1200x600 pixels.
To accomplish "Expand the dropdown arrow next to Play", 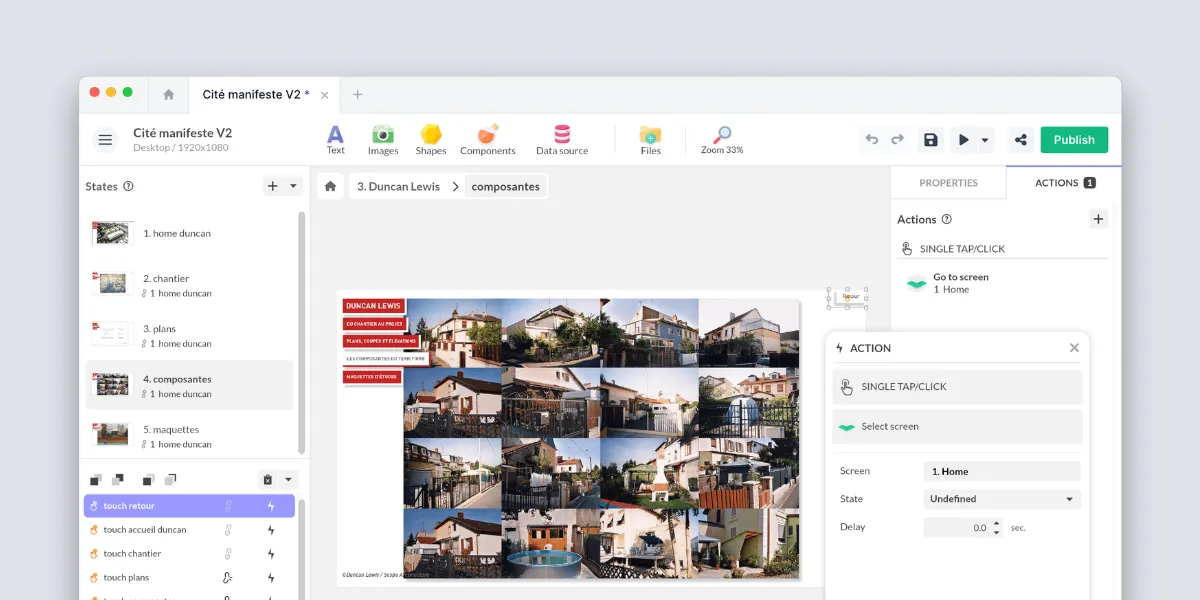I will 985,140.
